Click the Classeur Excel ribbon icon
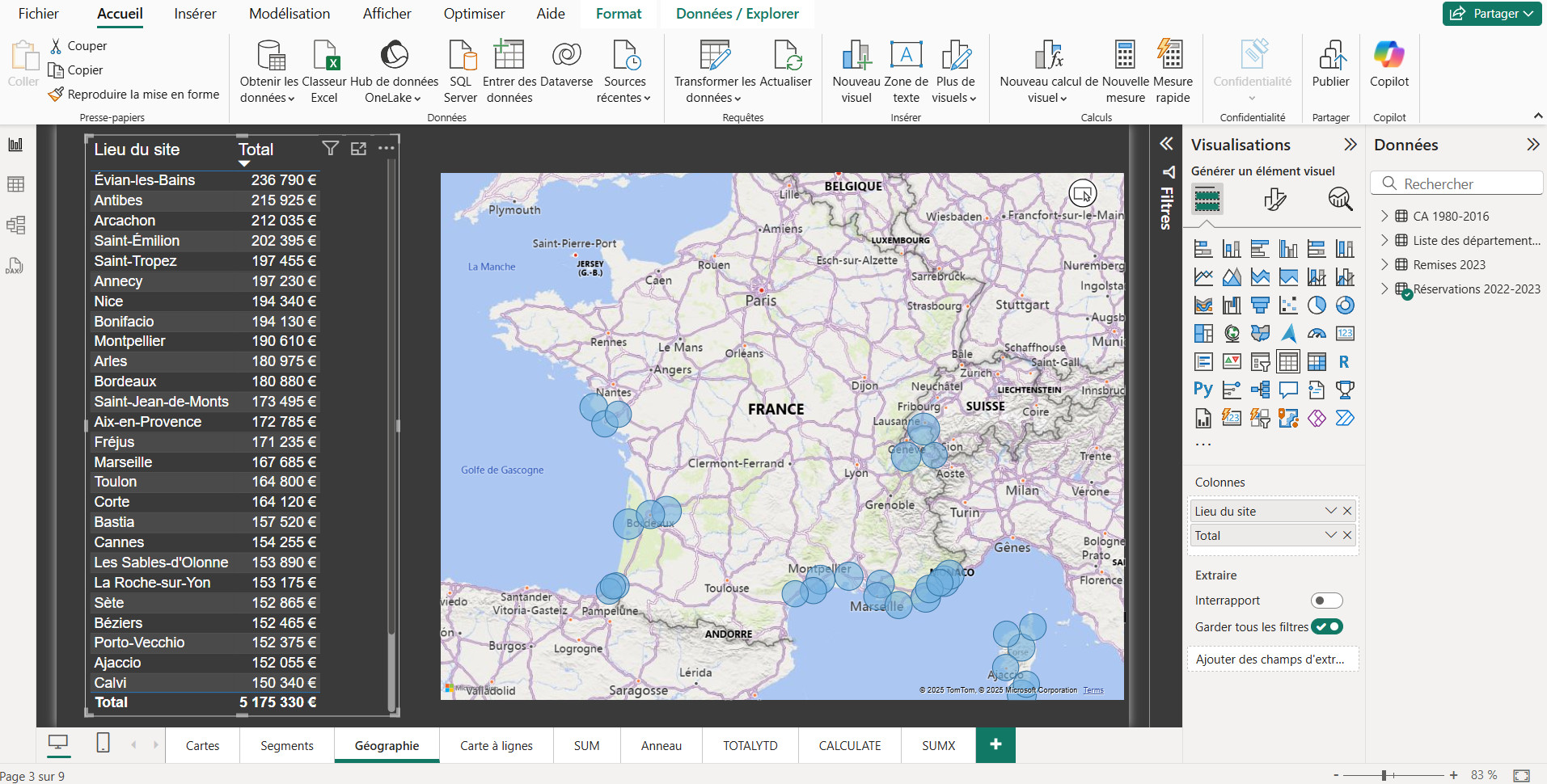Viewport: 1547px width, 784px height. click(324, 72)
